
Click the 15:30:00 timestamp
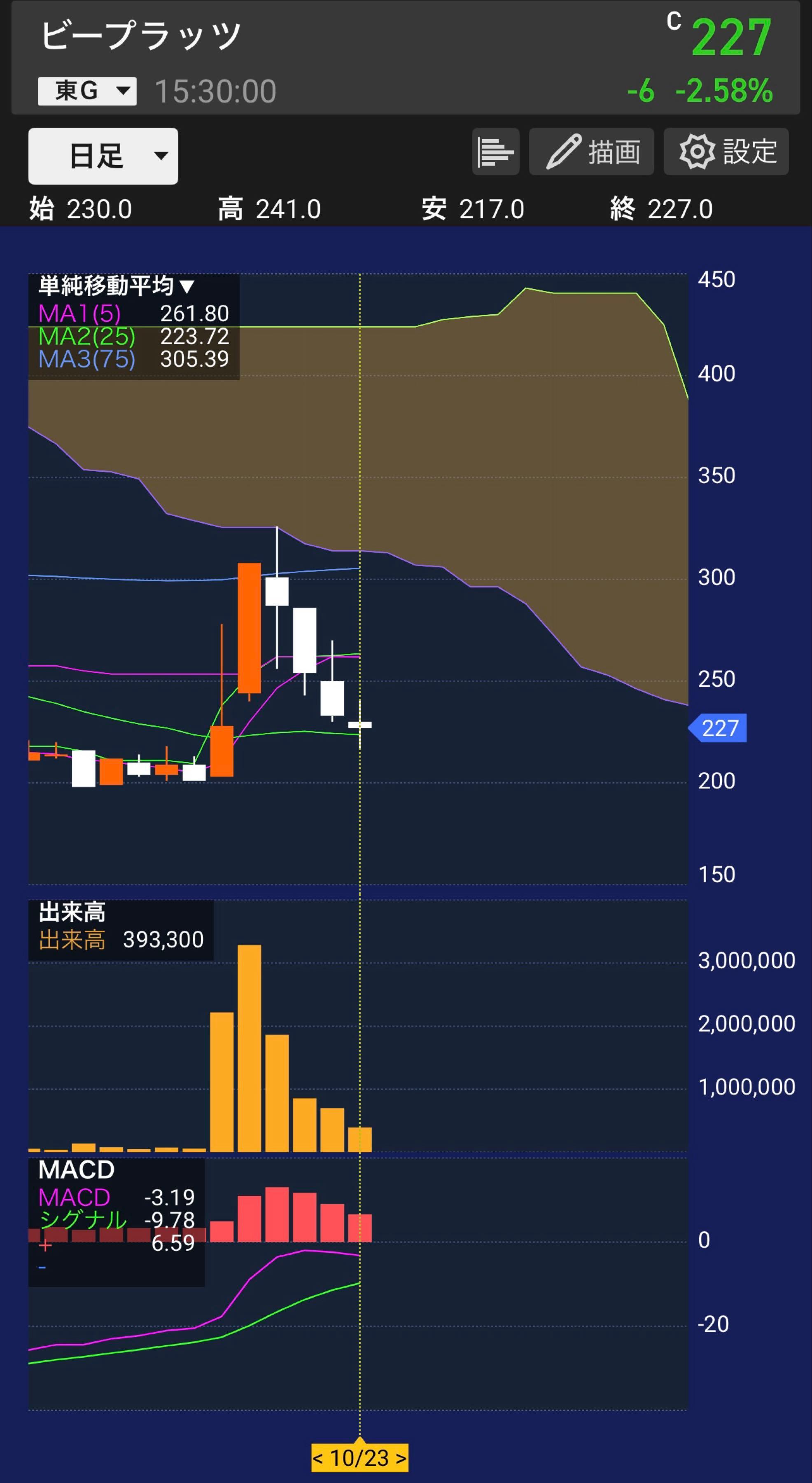(x=215, y=91)
